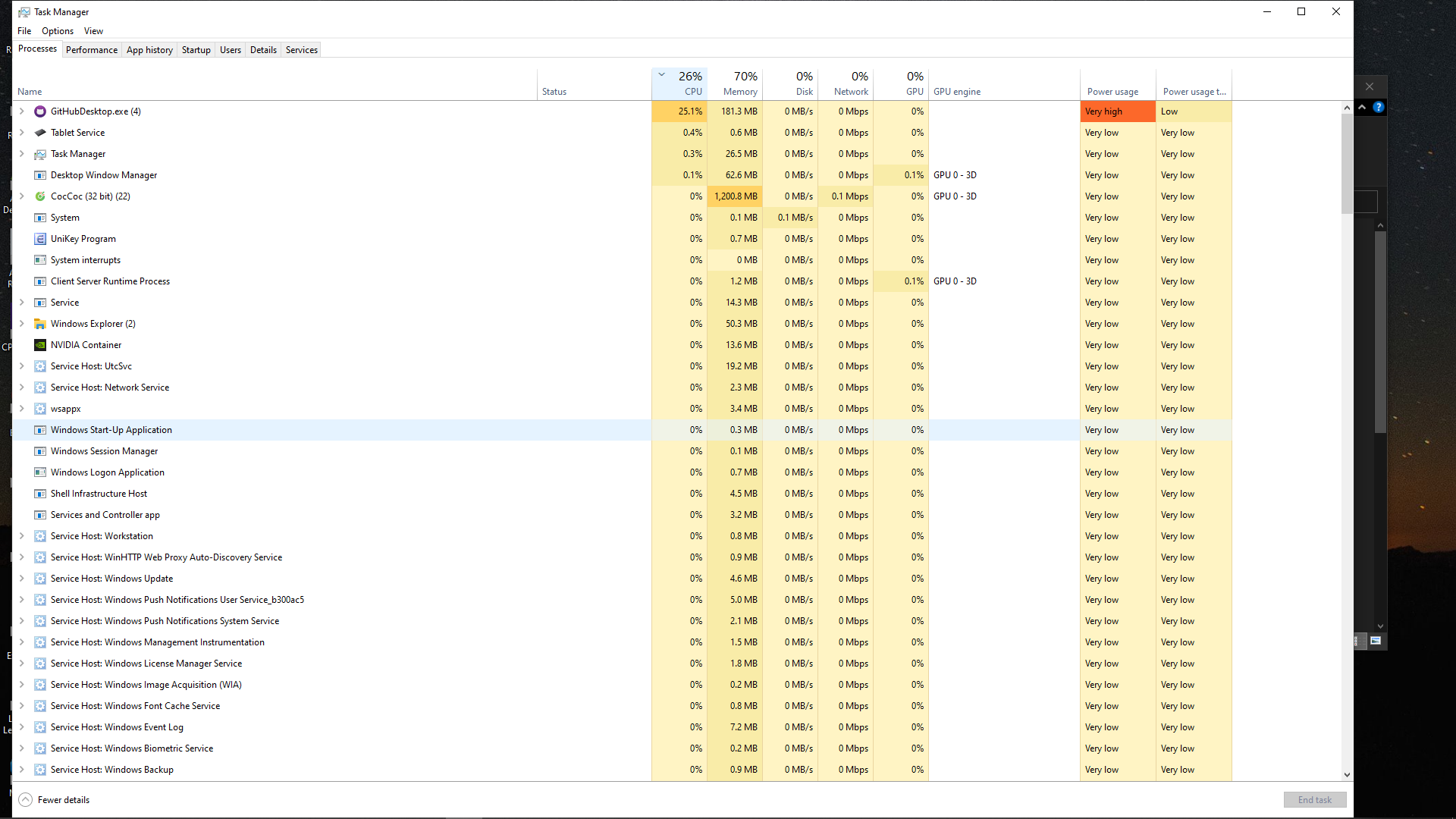
Task: Click Fewer details link
Action: (x=64, y=800)
